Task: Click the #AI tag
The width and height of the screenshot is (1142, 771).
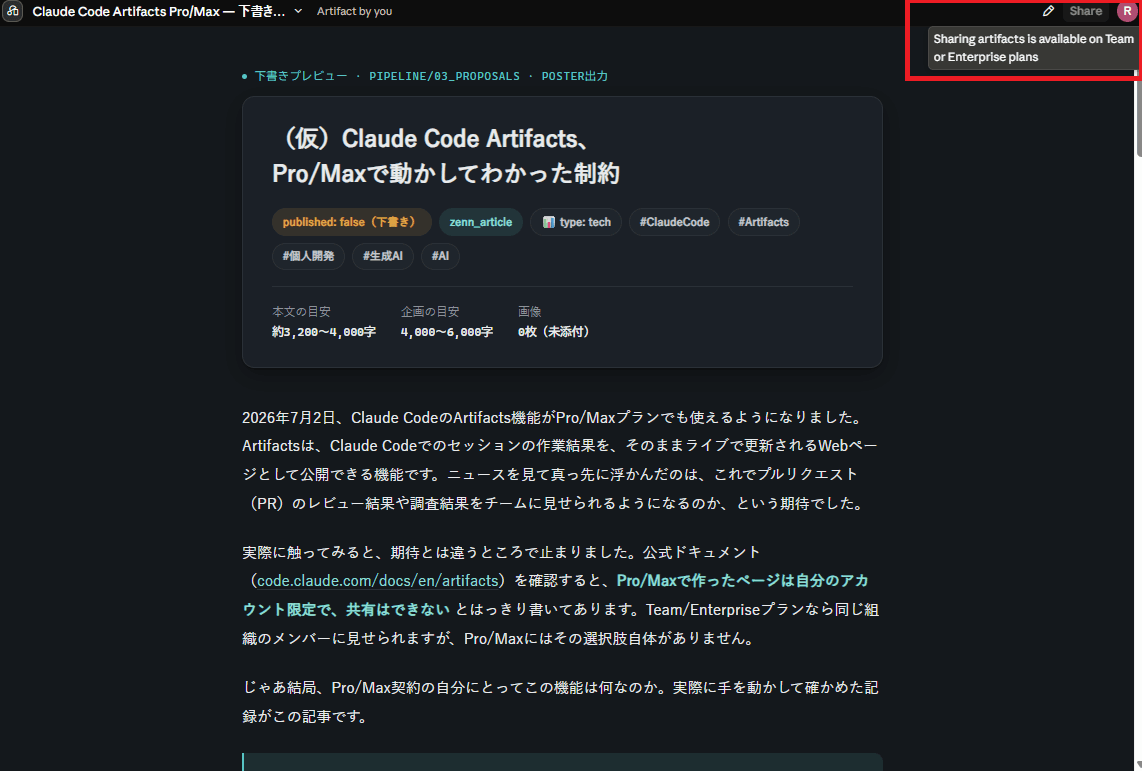Action: point(440,256)
